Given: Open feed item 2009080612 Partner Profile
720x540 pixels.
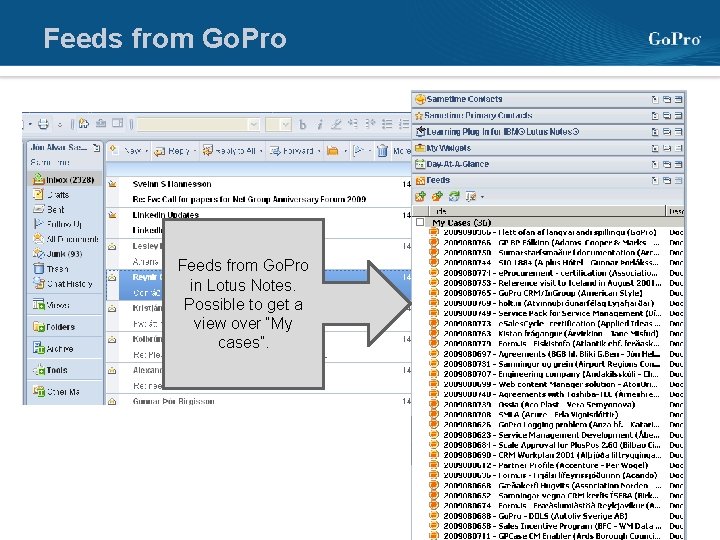Looking at the screenshot, I should (545, 465).
